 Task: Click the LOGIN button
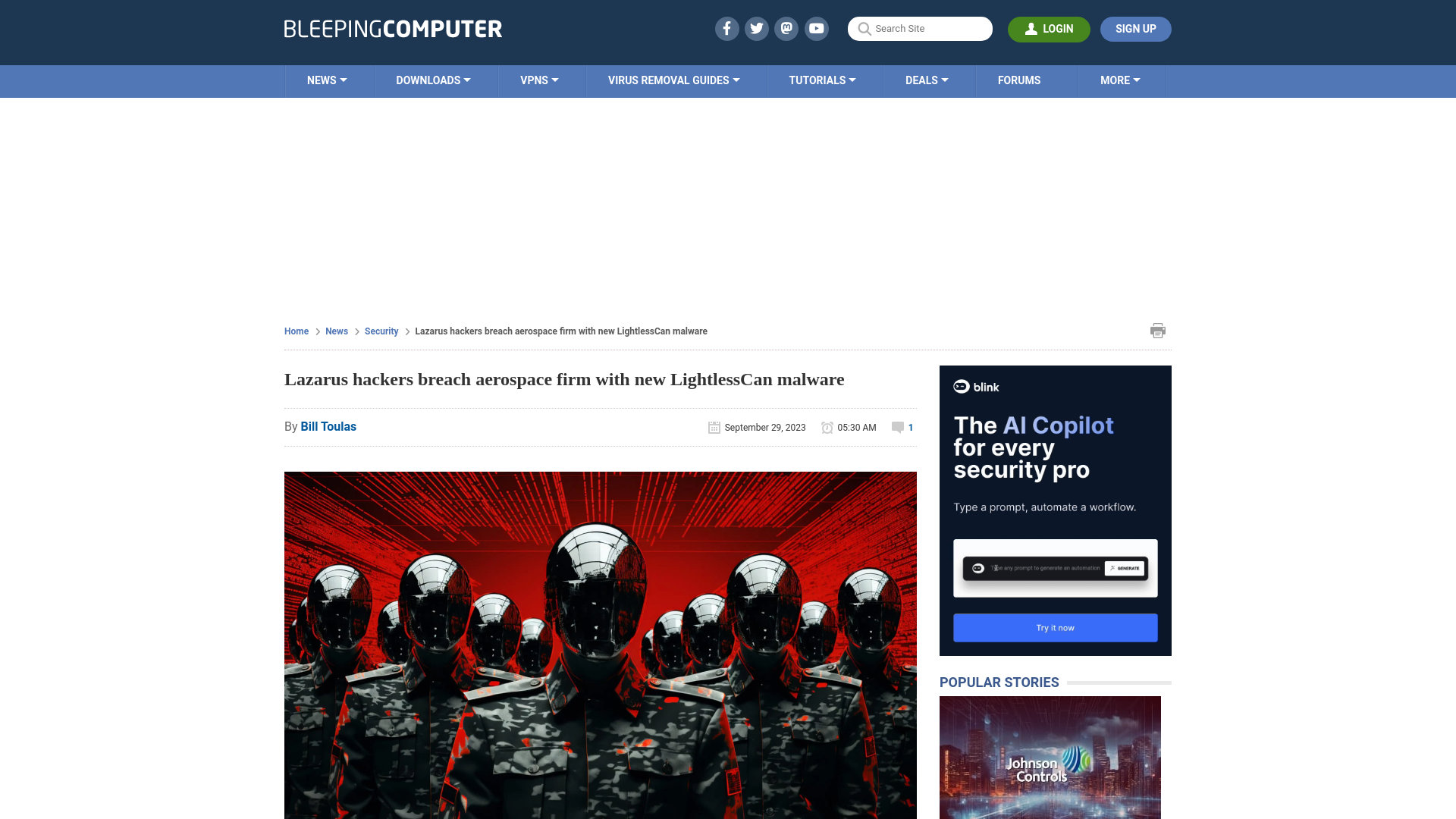[x=1049, y=28]
